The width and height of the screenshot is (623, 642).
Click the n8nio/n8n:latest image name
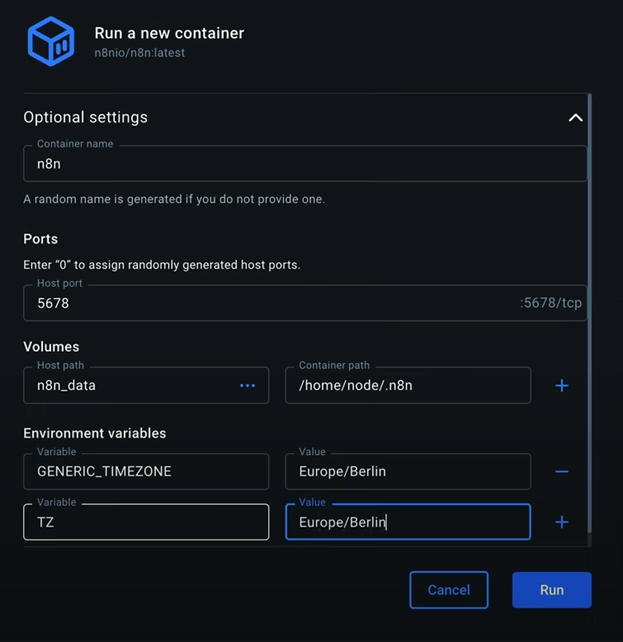pos(140,53)
